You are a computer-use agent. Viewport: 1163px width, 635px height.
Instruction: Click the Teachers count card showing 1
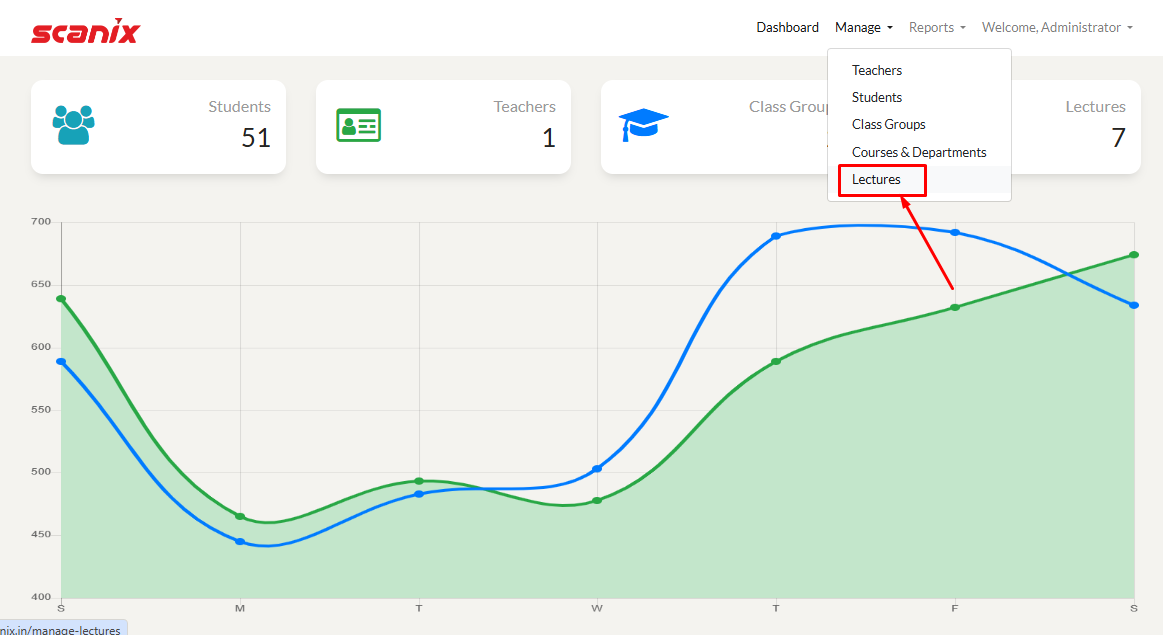443,127
